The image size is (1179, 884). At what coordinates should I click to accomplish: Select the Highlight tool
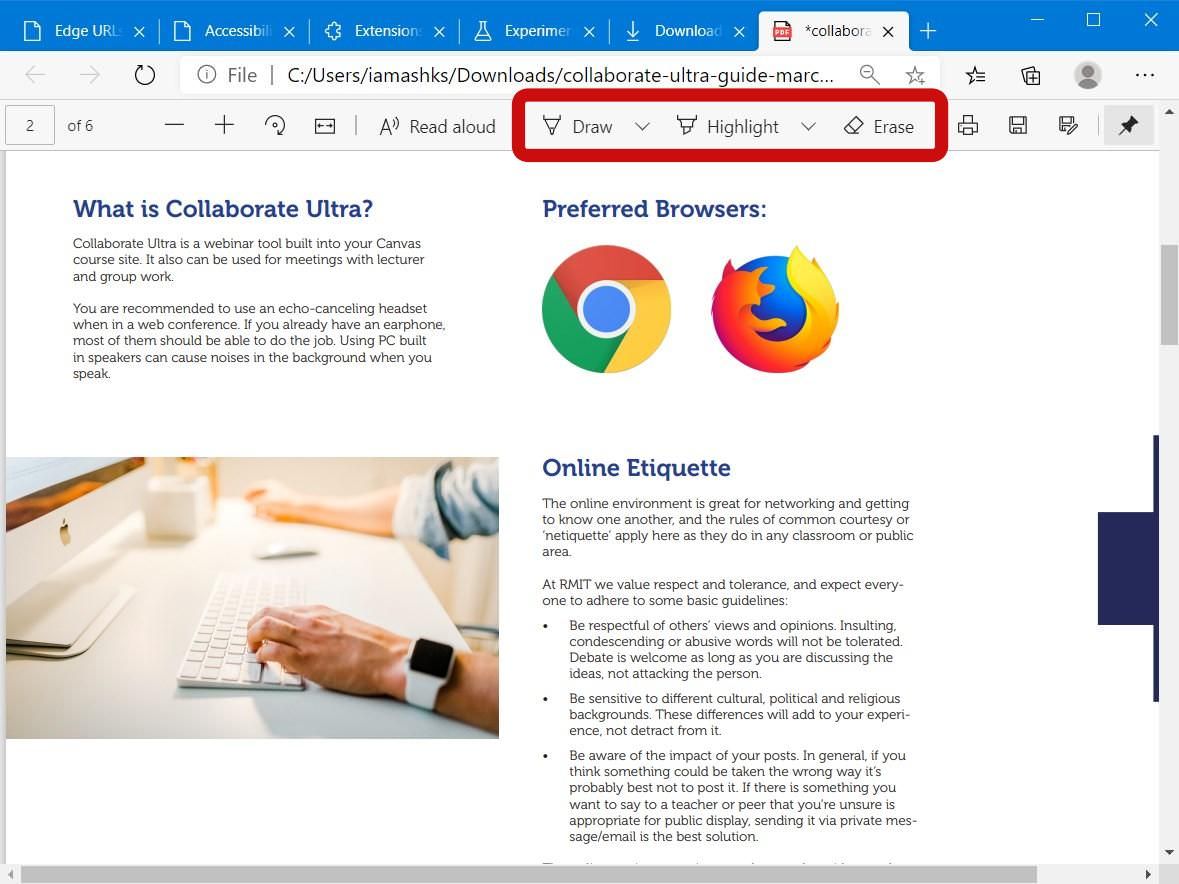(x=728, y=126)
